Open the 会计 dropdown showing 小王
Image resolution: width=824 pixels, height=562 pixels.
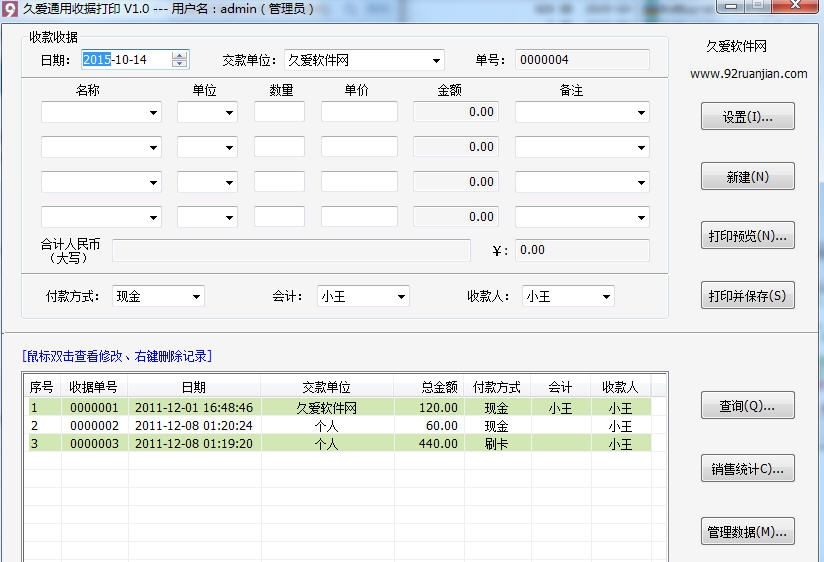tap(400, 297)
